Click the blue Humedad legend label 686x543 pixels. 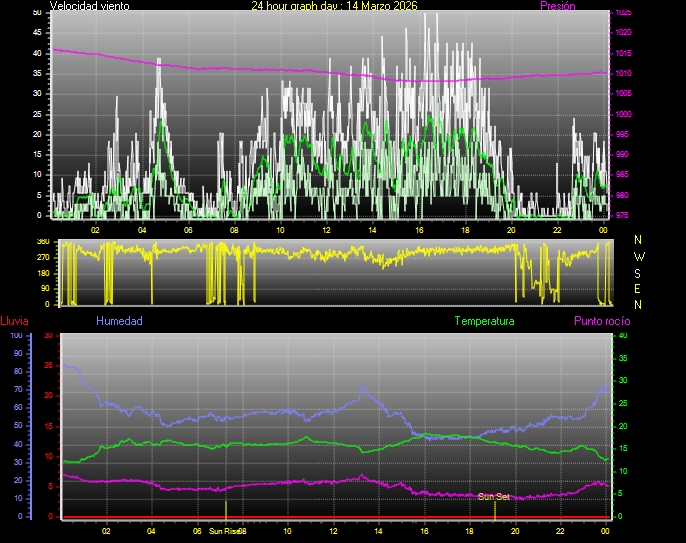[x=119, y=321]
